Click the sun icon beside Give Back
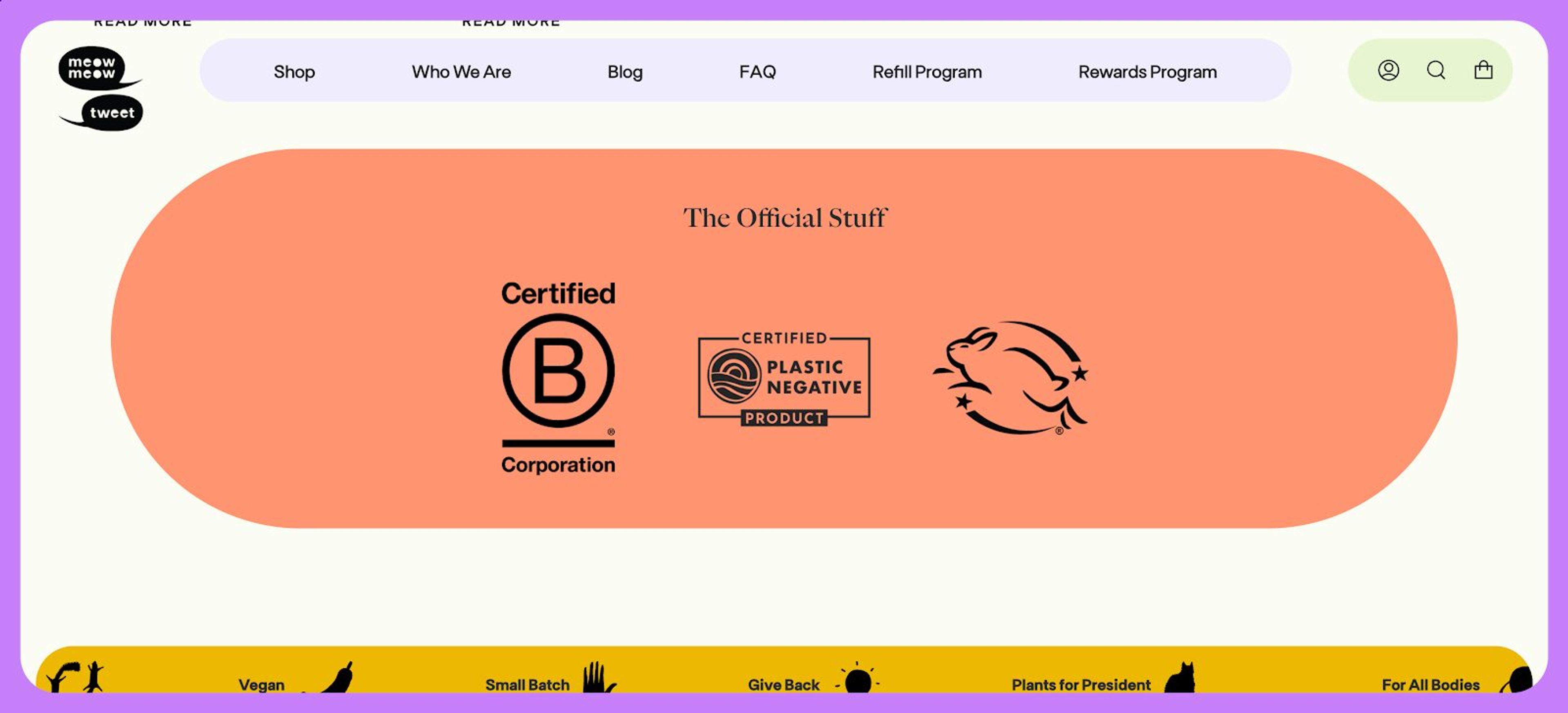Image resolution: width=1568 pixels, height=713 pixels. pos(857,679)
